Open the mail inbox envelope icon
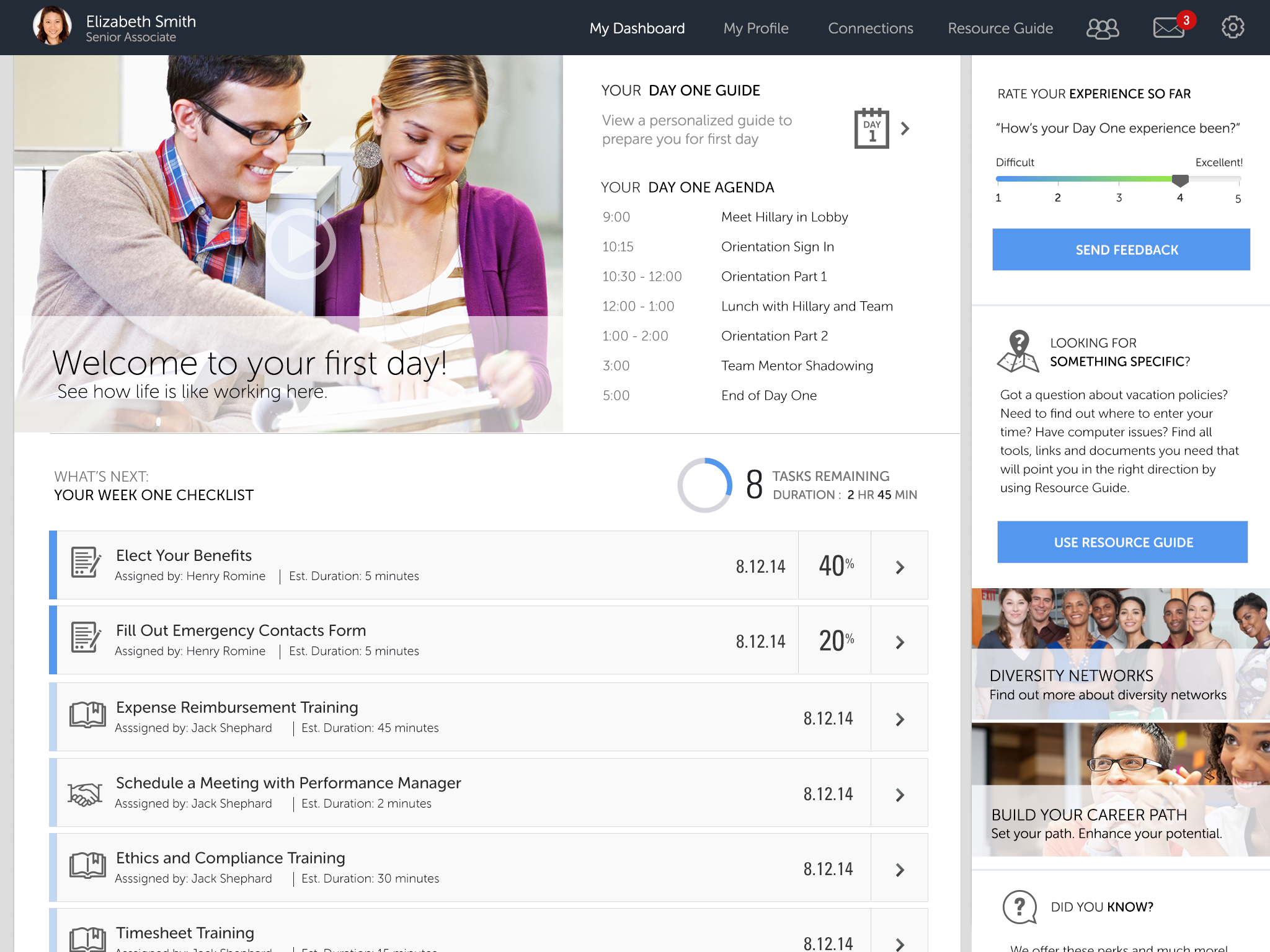The width and height of the screenshot is (1270, 952). (1168, 29)
